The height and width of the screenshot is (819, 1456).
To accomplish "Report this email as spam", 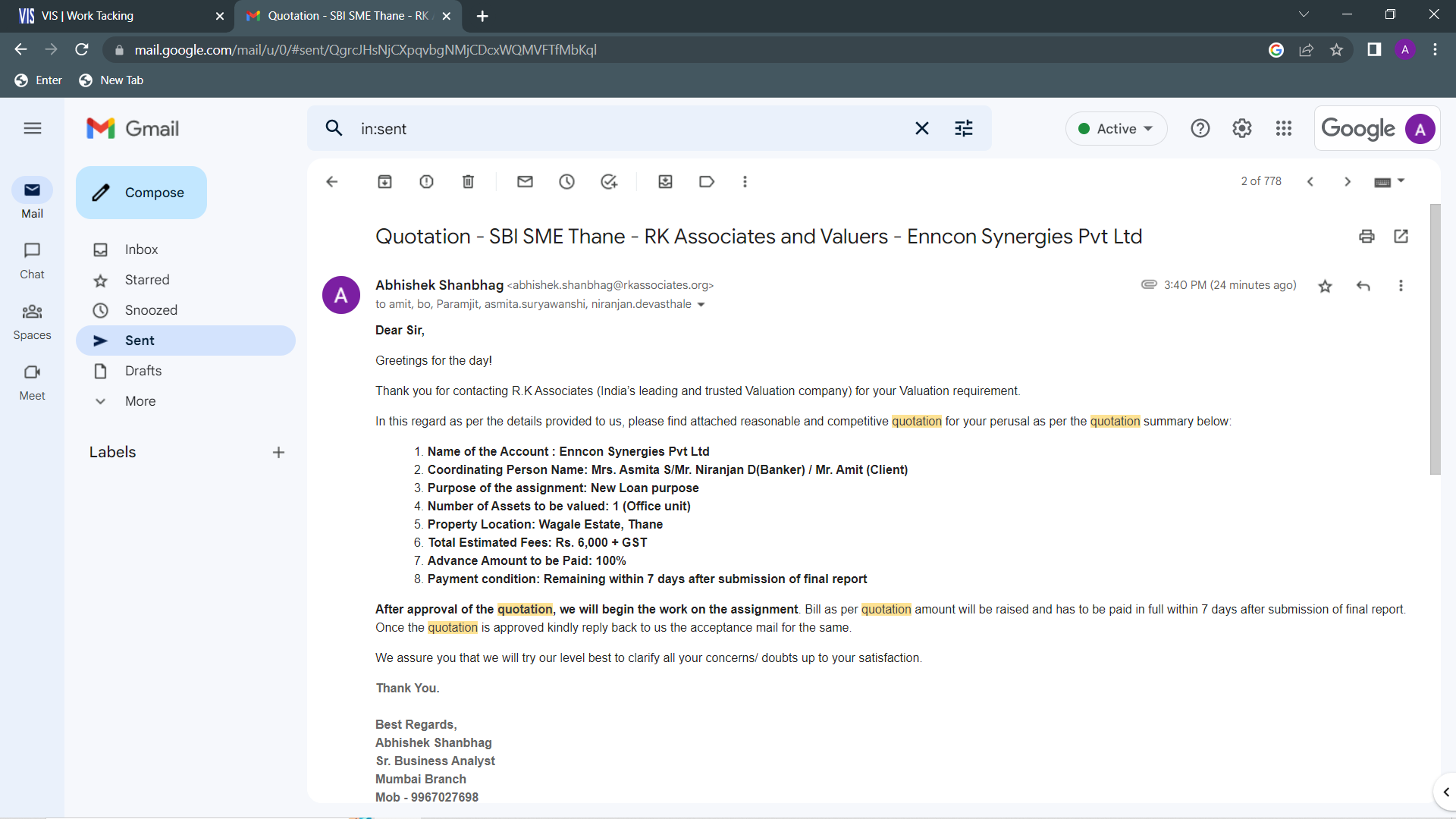I will coord(427,182).
